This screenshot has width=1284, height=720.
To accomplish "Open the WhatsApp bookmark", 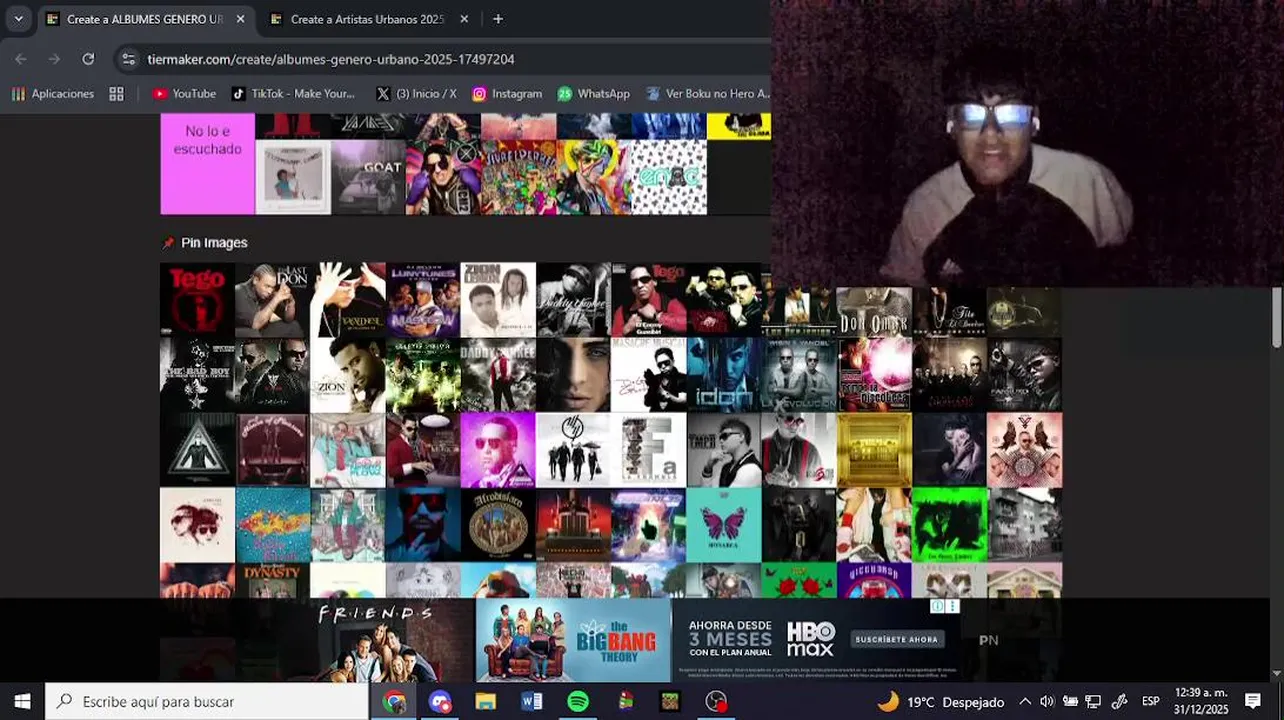I will coord(594,93).
